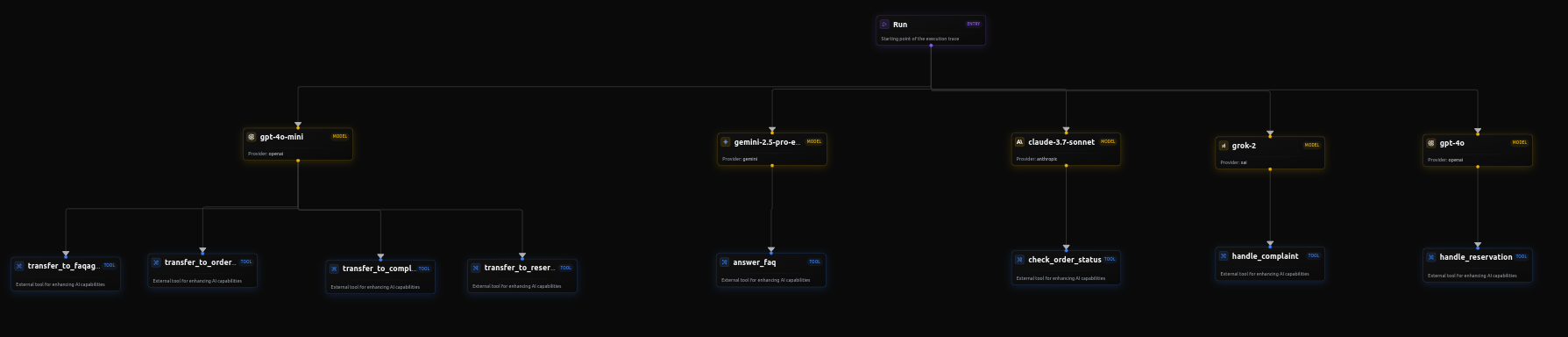This screenshot has height=337, width=1568.
Task: Click 'Starting point of the execution trace' text
Action: 919,39
